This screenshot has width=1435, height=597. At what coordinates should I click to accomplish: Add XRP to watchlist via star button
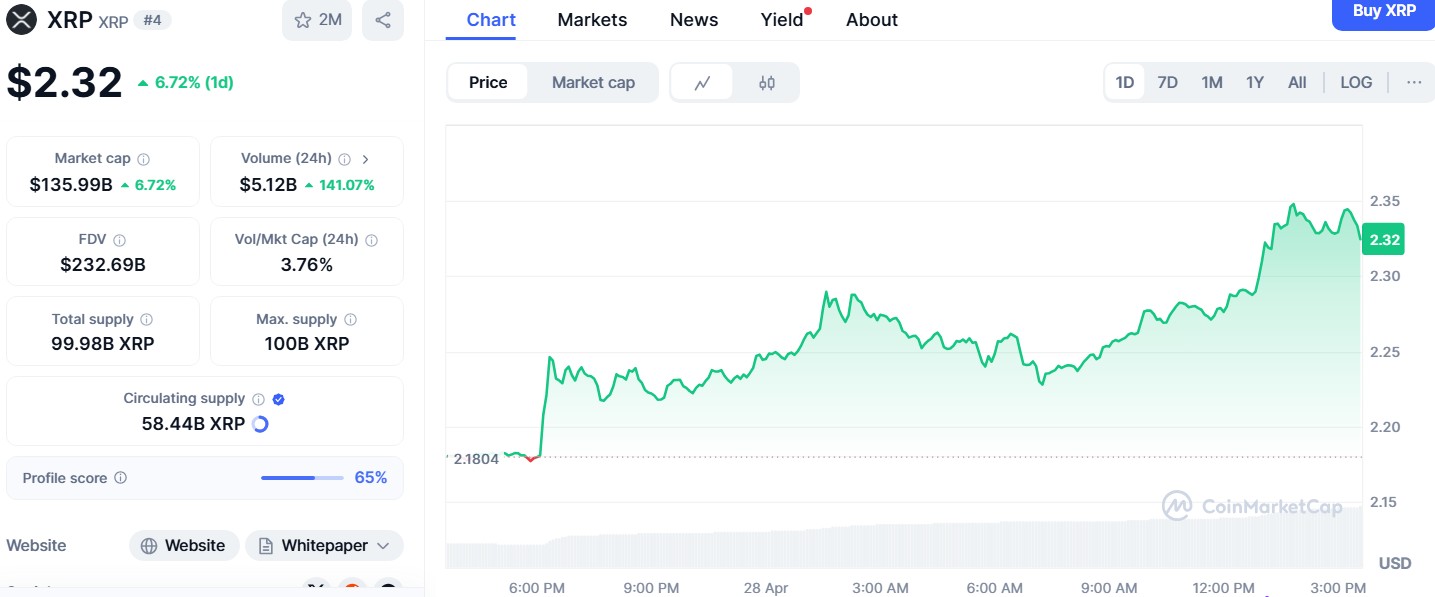click(x=317, y=20)
